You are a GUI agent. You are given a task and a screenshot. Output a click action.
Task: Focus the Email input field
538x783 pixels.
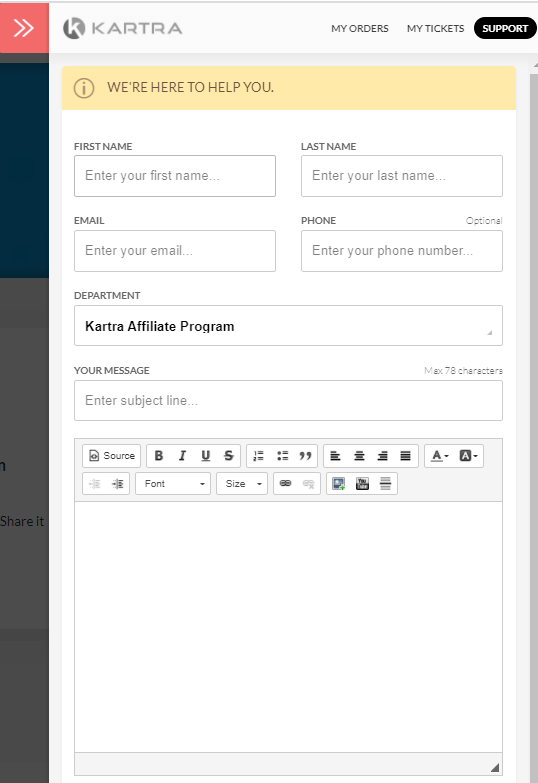point(175,251)
